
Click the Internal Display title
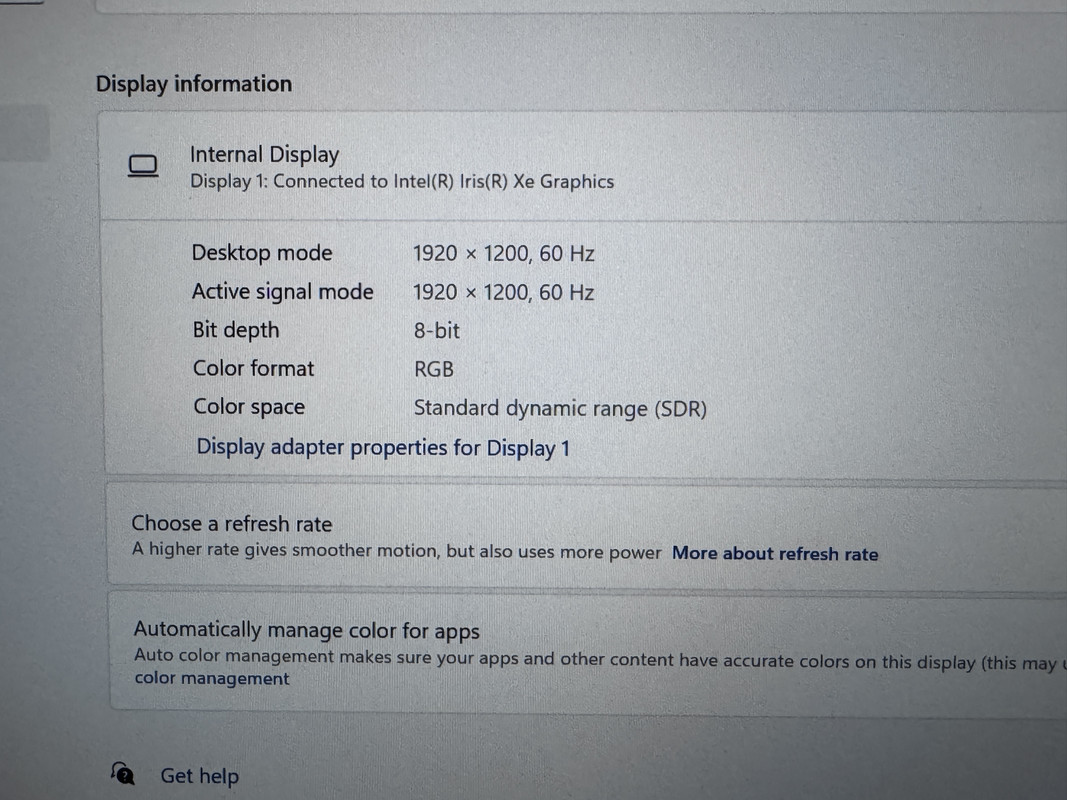pos(265,155)
